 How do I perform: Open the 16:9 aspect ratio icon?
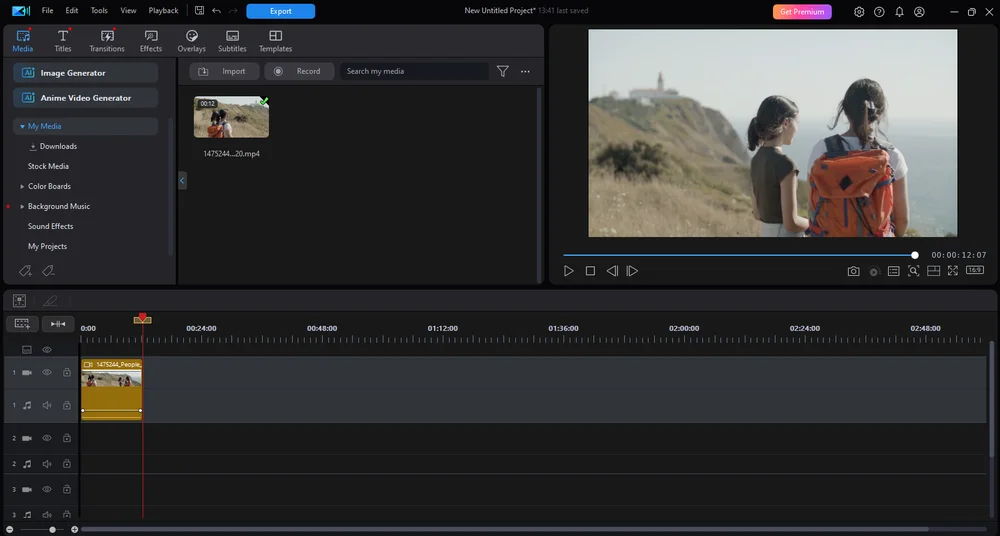click(x=974, y=271)
